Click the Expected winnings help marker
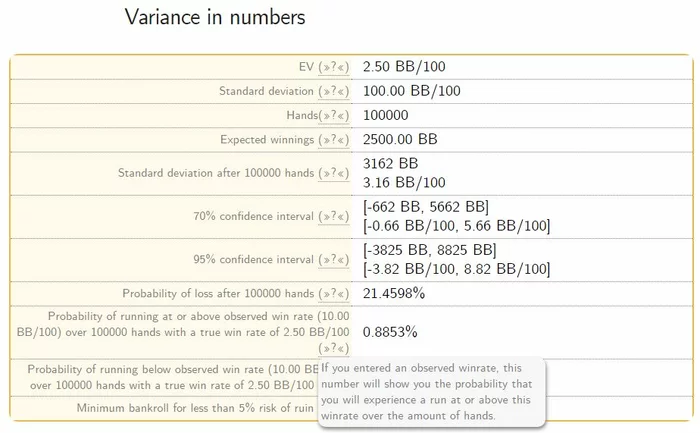 pos(333,140)
